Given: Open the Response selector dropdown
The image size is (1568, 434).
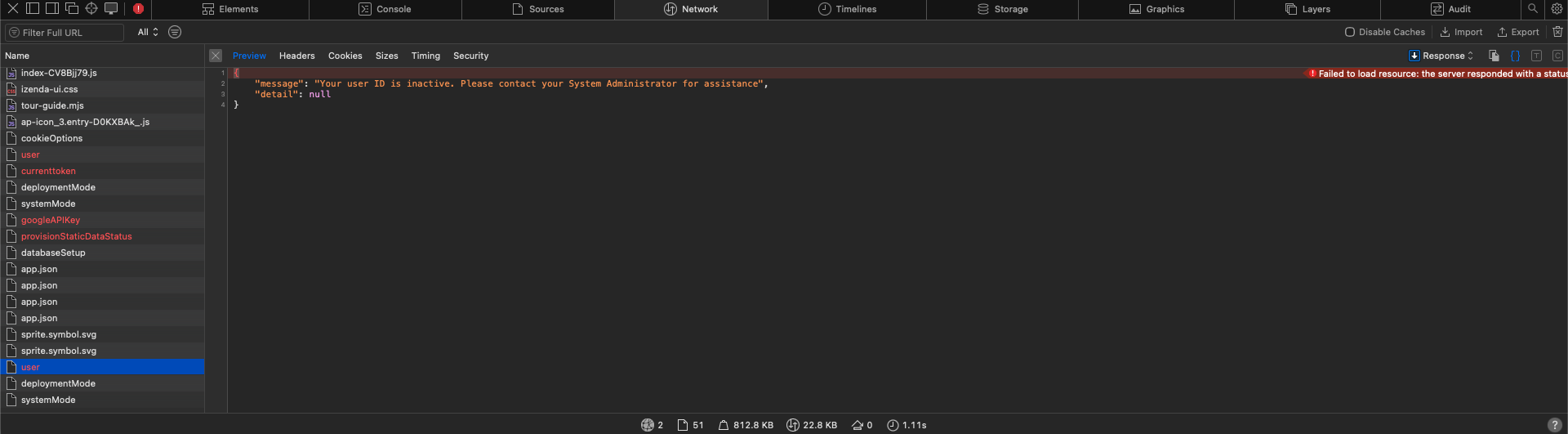Looking at the screenshot, I should [x=1441, y=56].
